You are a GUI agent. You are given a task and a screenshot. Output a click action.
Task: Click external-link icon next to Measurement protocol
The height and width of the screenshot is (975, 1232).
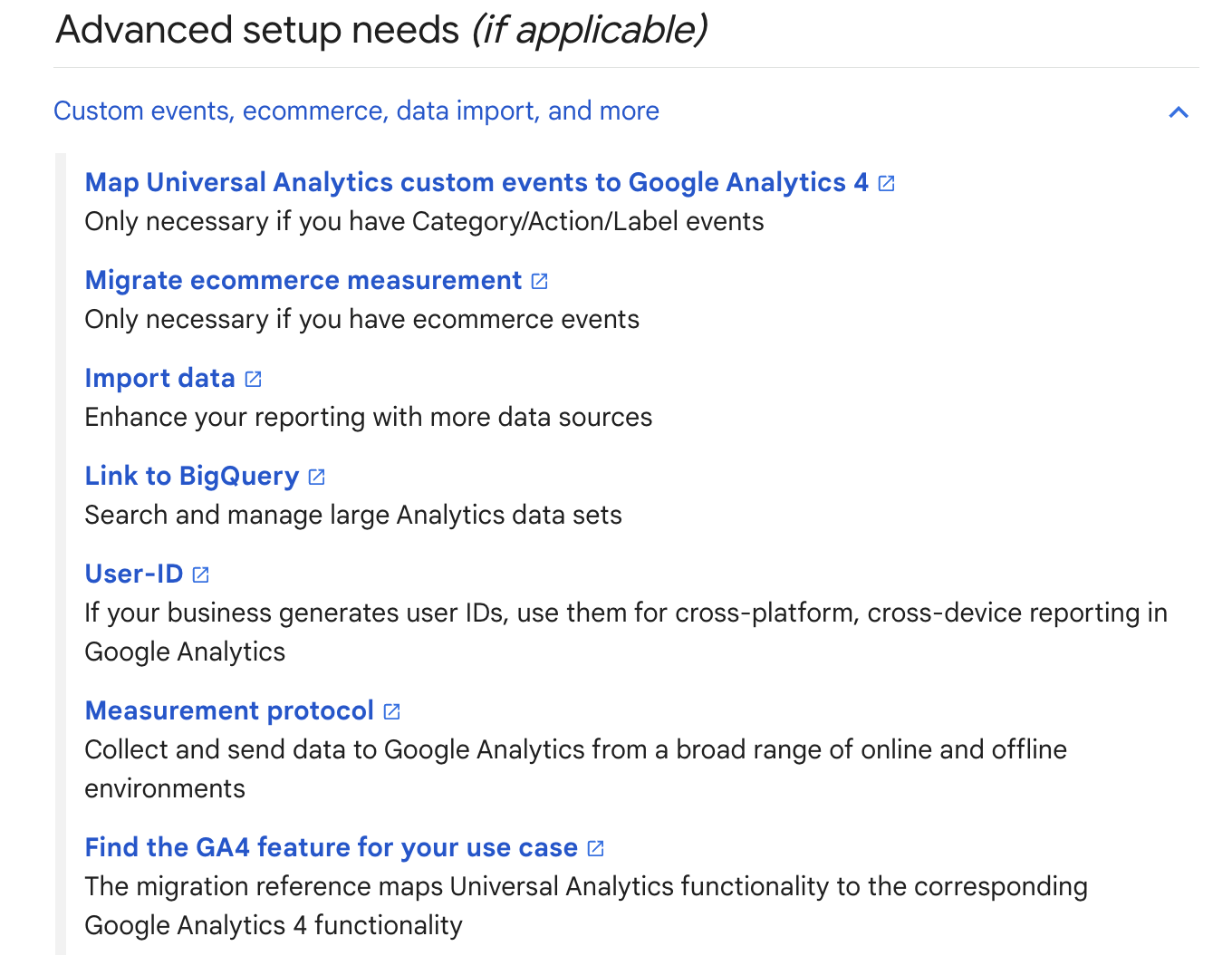pyautogui.click(x=392, y=711)
